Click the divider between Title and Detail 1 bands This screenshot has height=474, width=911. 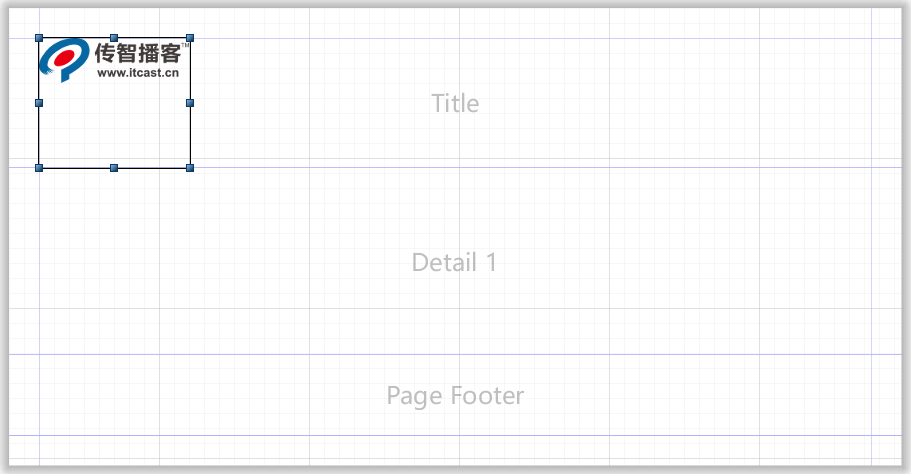(x=455, y=168)
